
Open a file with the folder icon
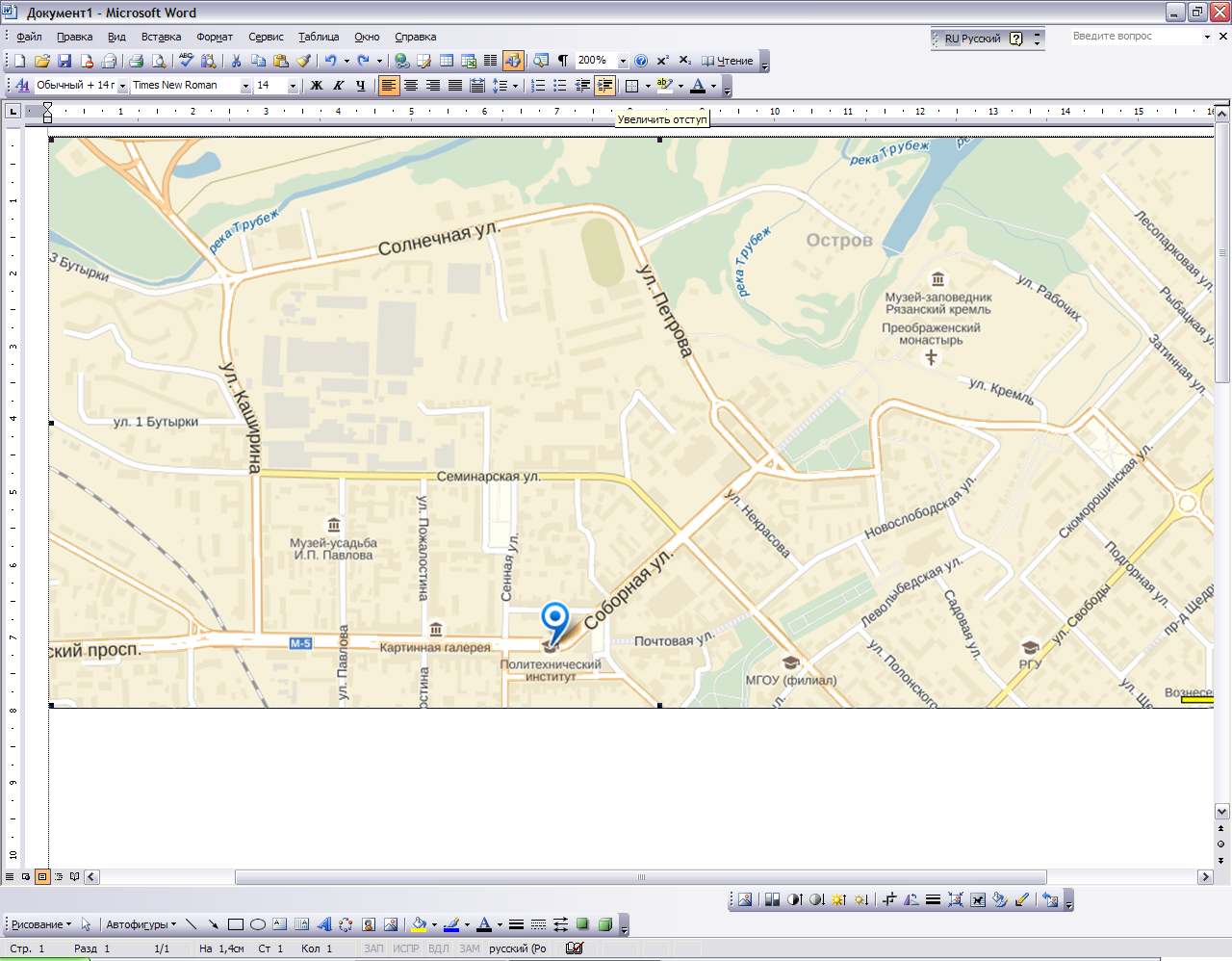[42, 61]
